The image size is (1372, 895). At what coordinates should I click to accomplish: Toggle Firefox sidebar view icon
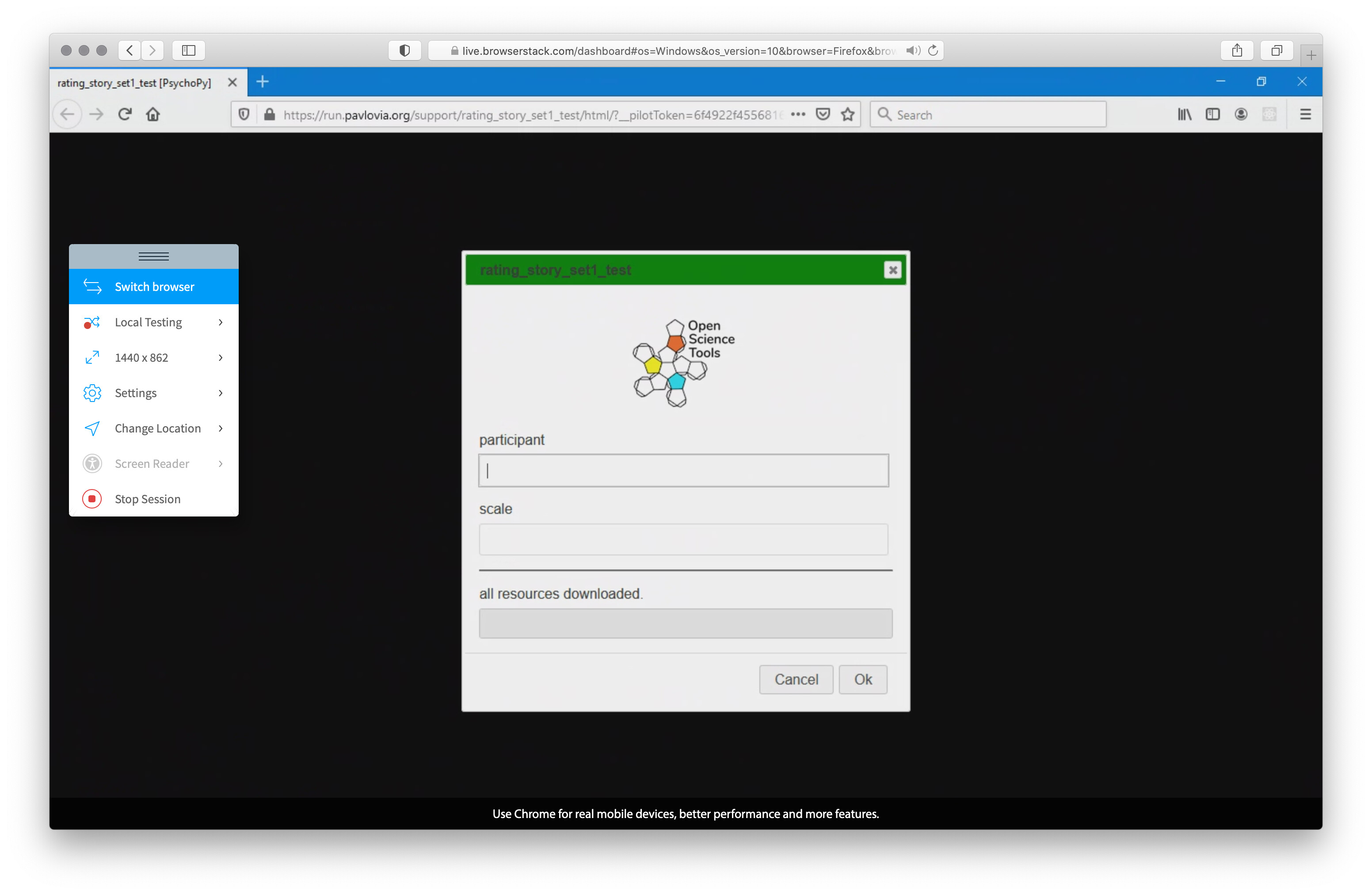tap(1212, 114)
